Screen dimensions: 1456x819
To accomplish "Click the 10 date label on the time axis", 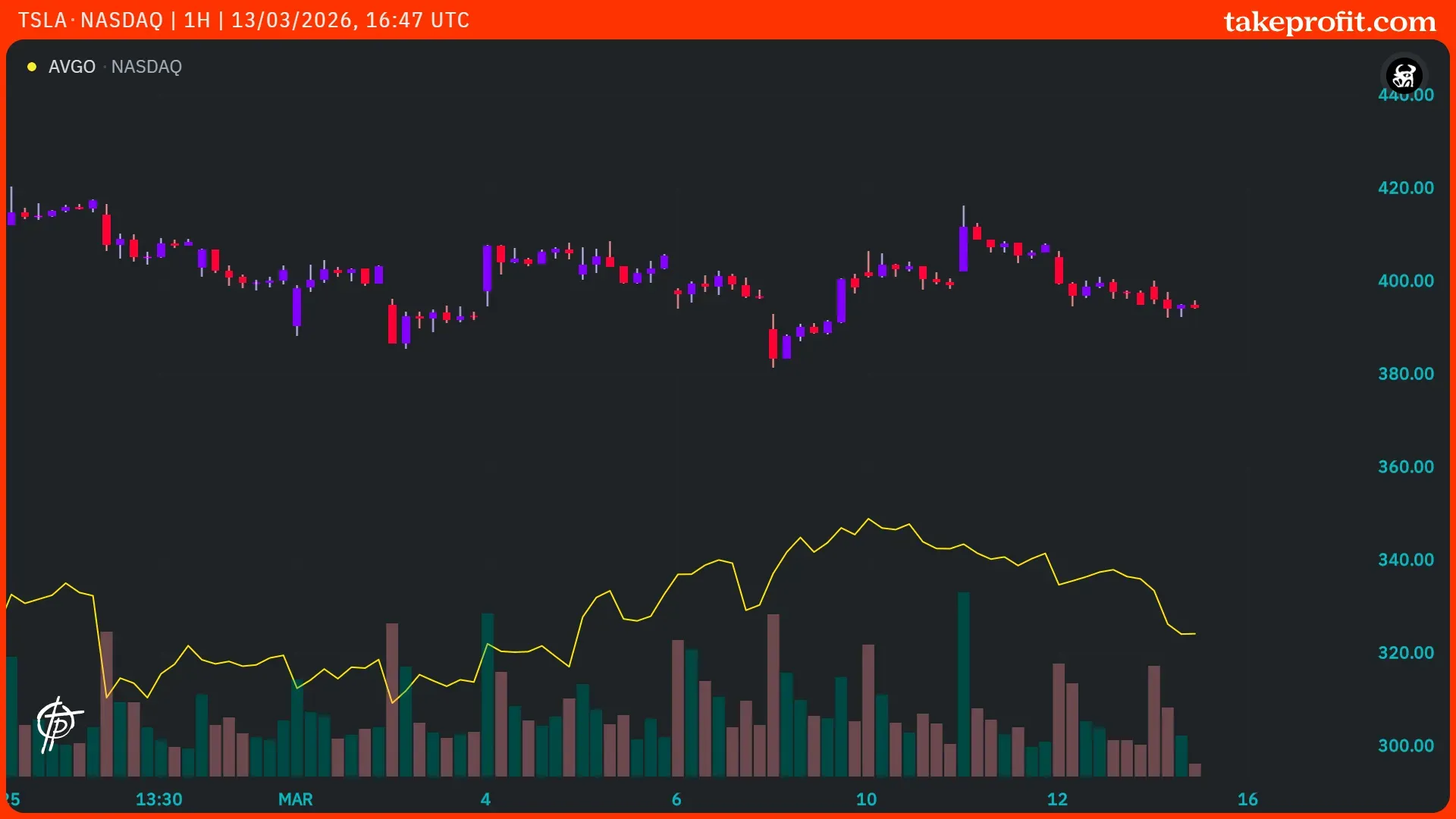I will point(866,799).
